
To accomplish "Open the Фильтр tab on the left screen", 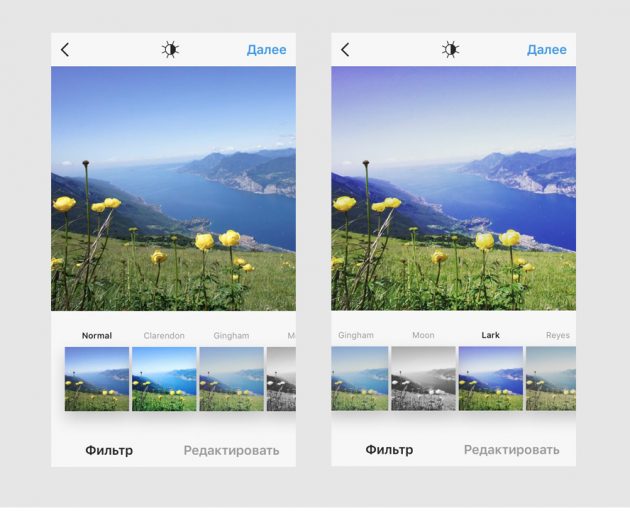I will 109,450.
